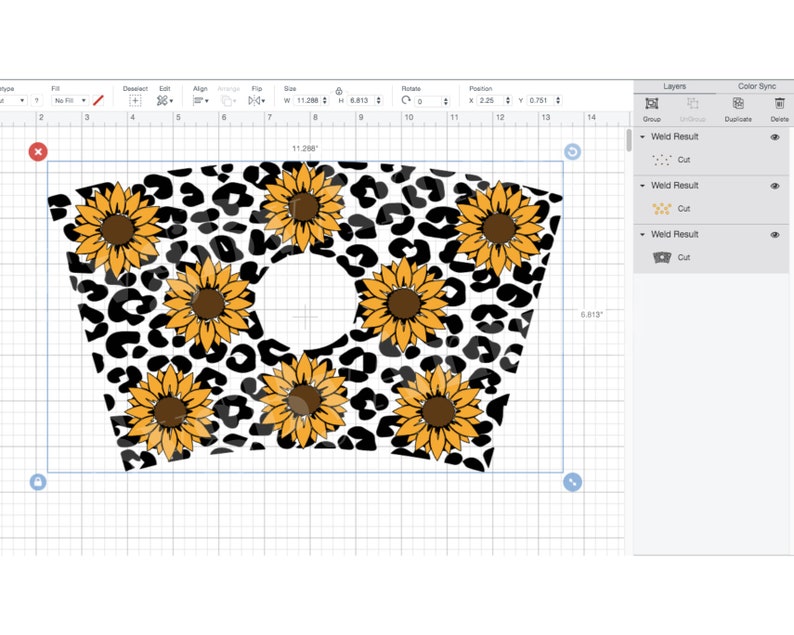The height and width of the screenshot is (635, 794).
Task: Open the No Fill dropdown
Action: [x=70, y=101]
